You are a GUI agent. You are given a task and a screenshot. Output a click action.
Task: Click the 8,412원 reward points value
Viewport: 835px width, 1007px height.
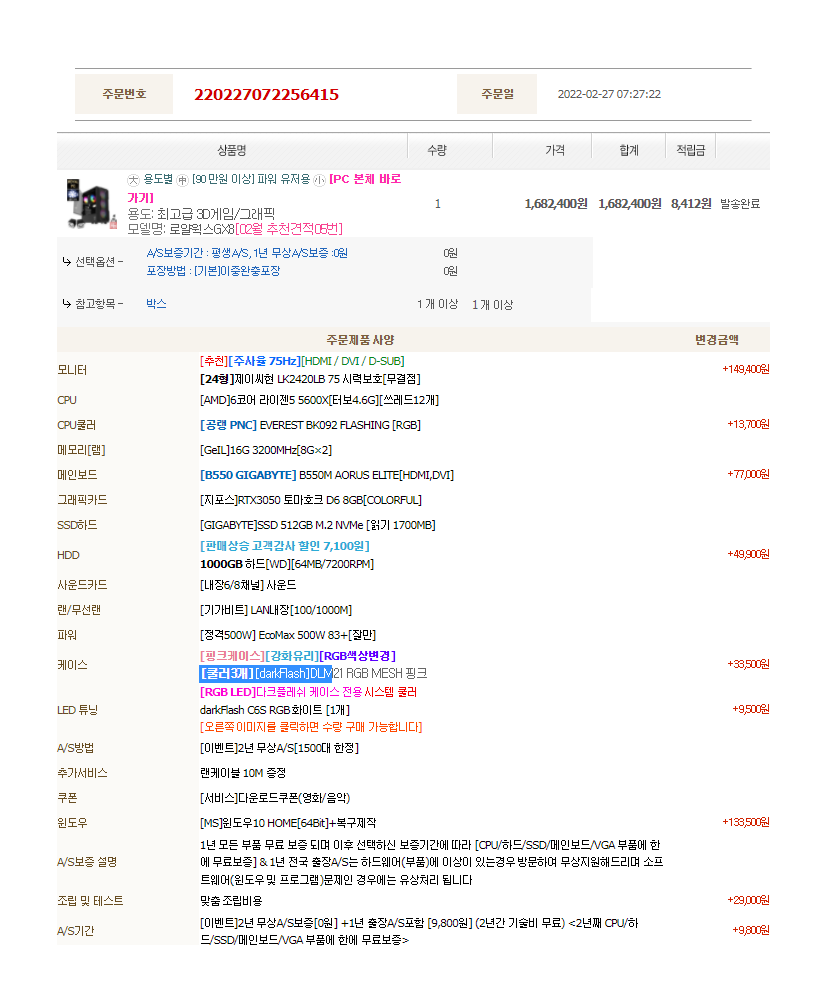coord(691,204)
